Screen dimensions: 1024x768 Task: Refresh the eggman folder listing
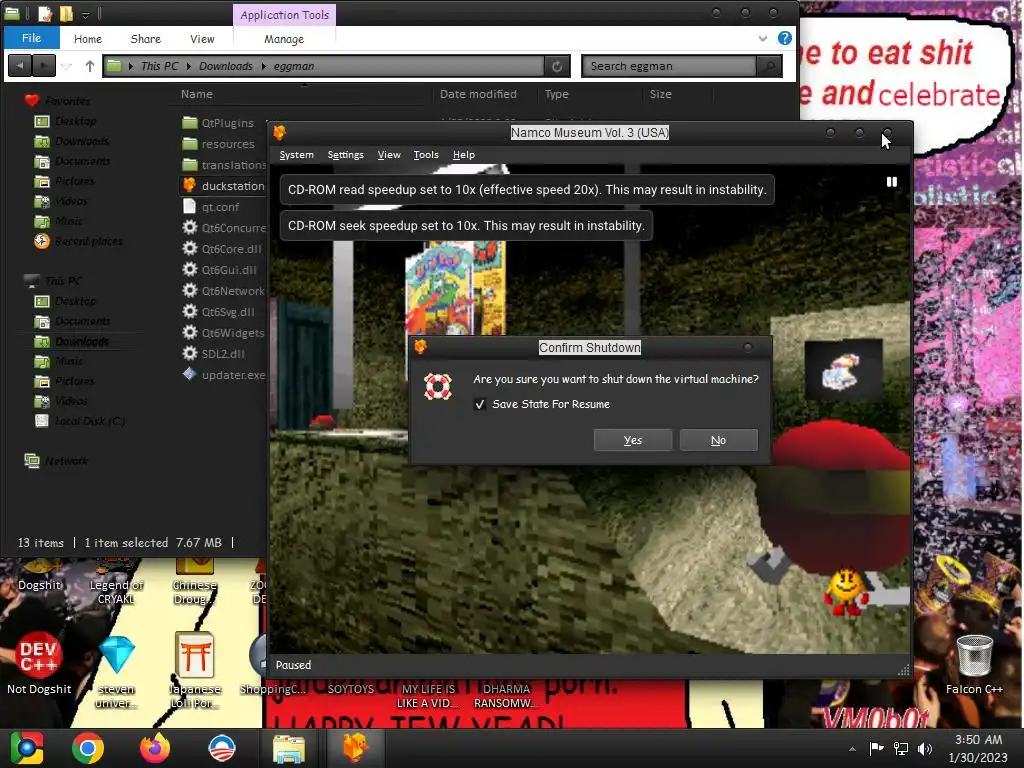[x=557, y=66]
